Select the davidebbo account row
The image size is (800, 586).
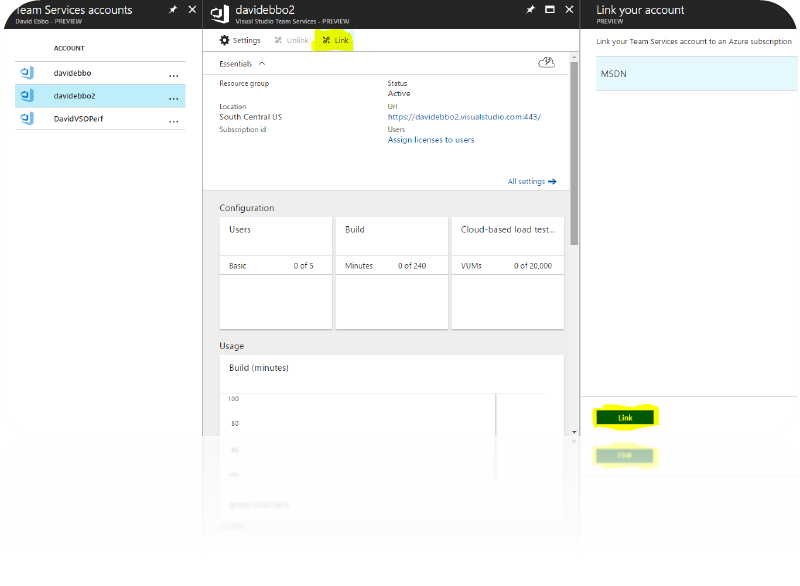tap(100, 73)
